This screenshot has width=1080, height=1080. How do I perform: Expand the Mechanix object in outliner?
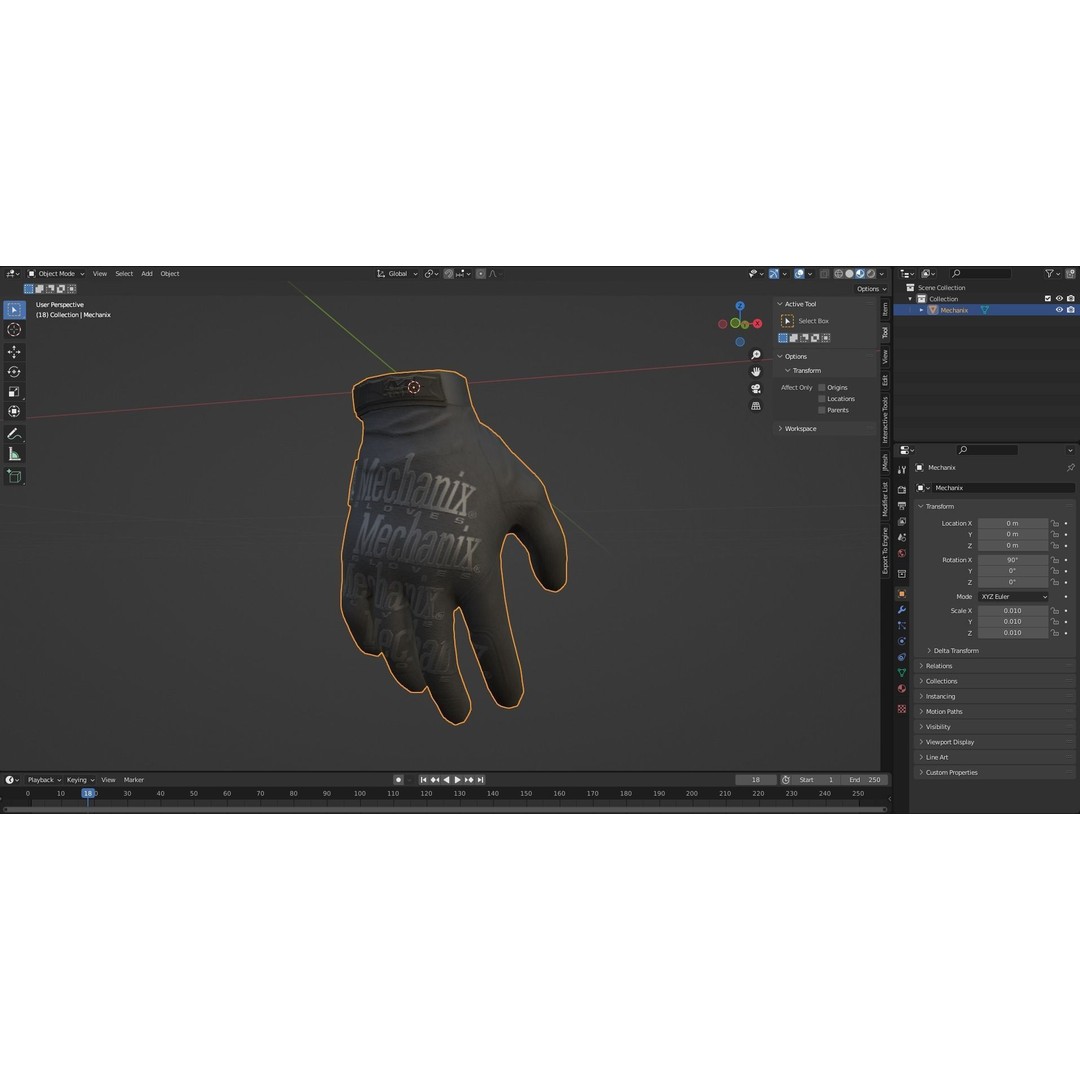(922, 310)
